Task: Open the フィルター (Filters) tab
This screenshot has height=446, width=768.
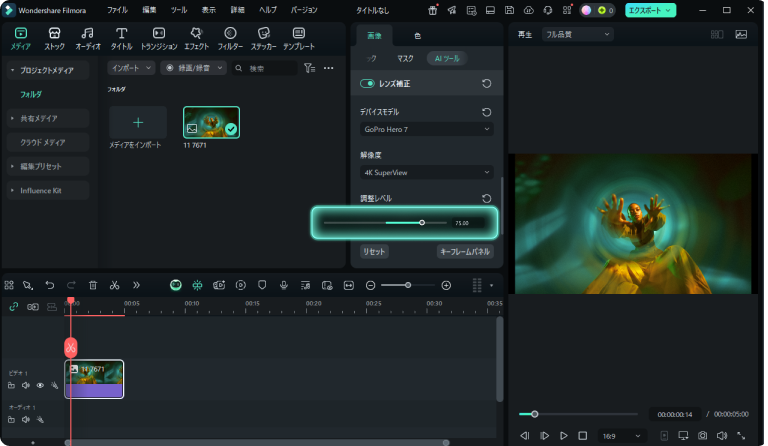Action: pos(230,39)
